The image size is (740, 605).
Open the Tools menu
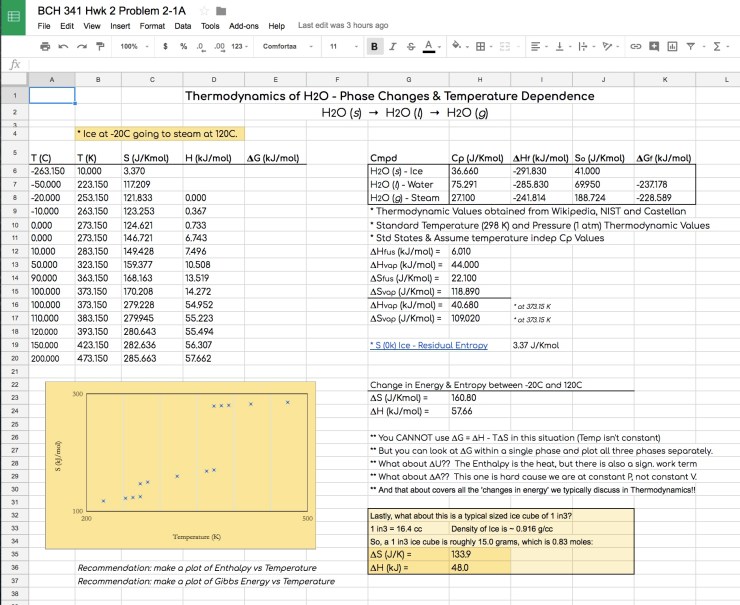point(210,26)
